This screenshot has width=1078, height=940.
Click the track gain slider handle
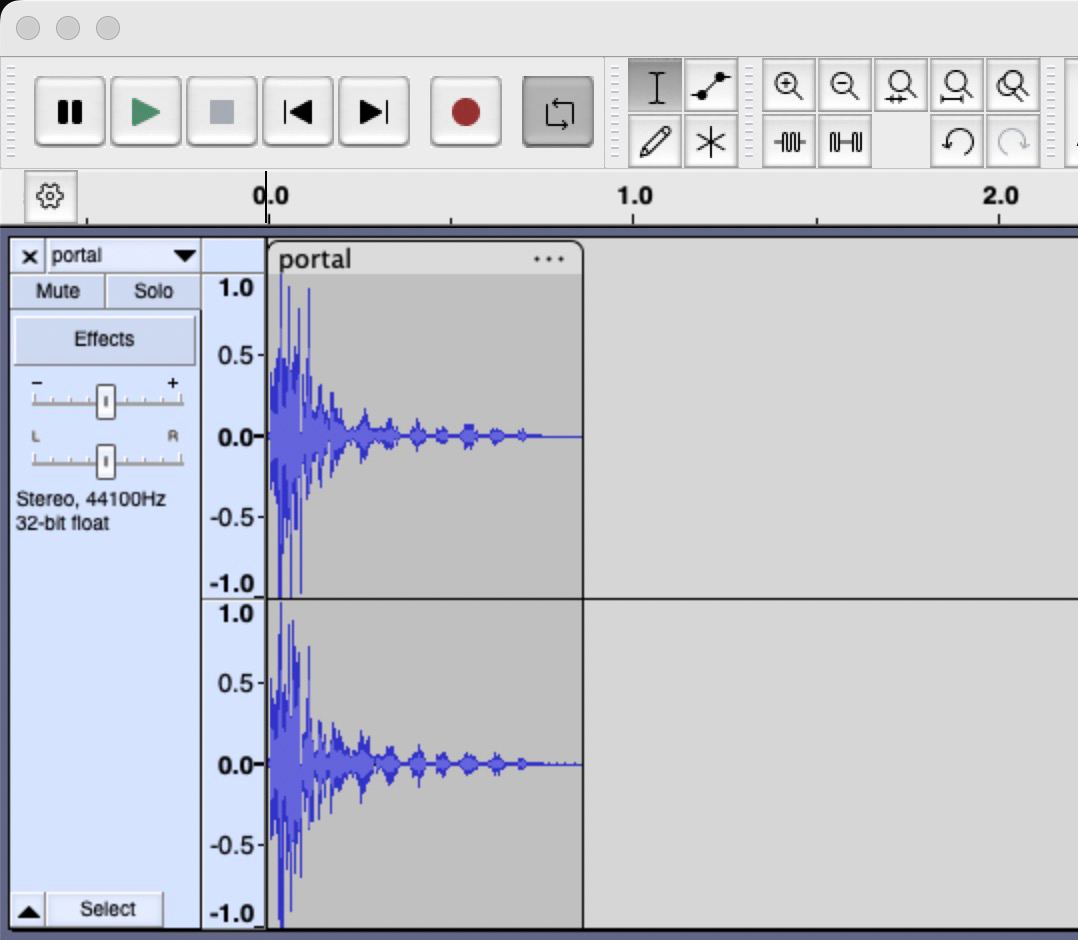pyautogui.click(x=106, y=401)
